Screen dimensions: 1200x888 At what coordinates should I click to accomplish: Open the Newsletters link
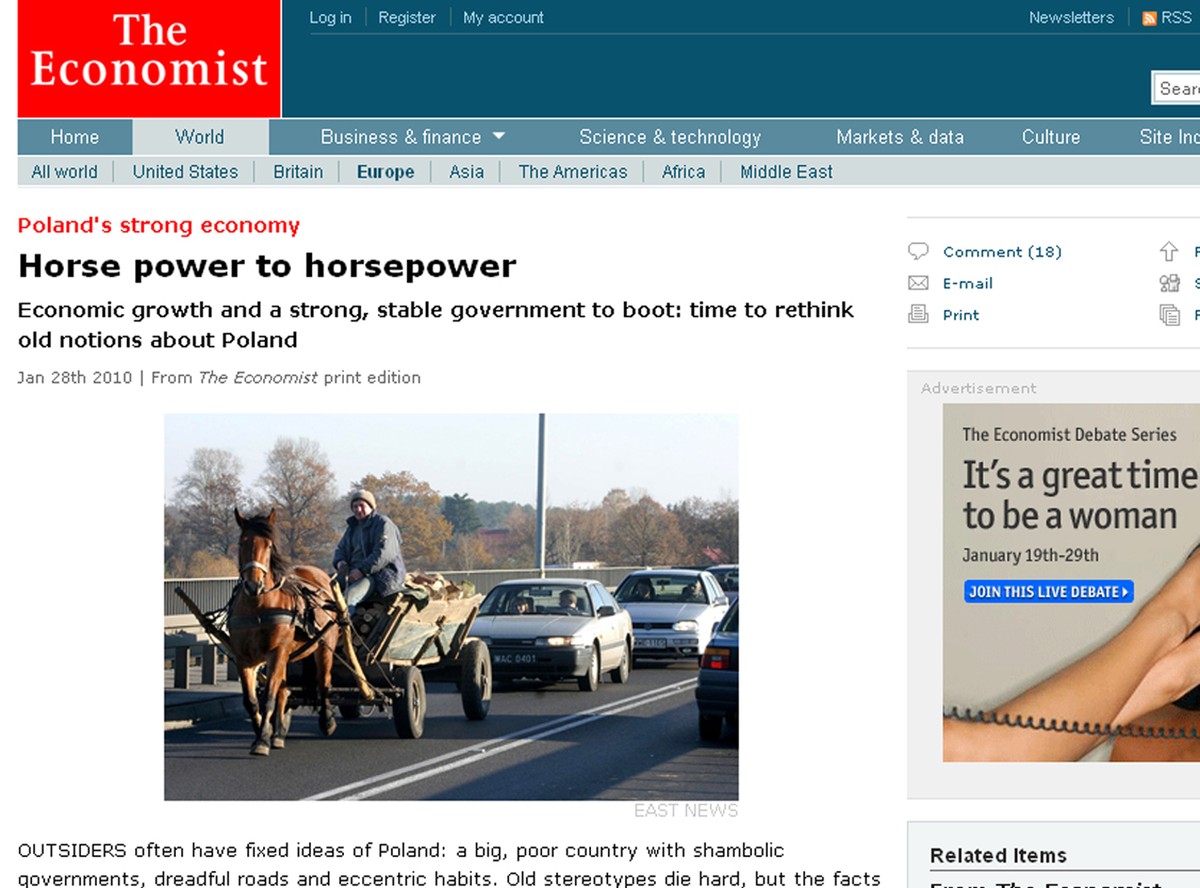coord(1071,18)
